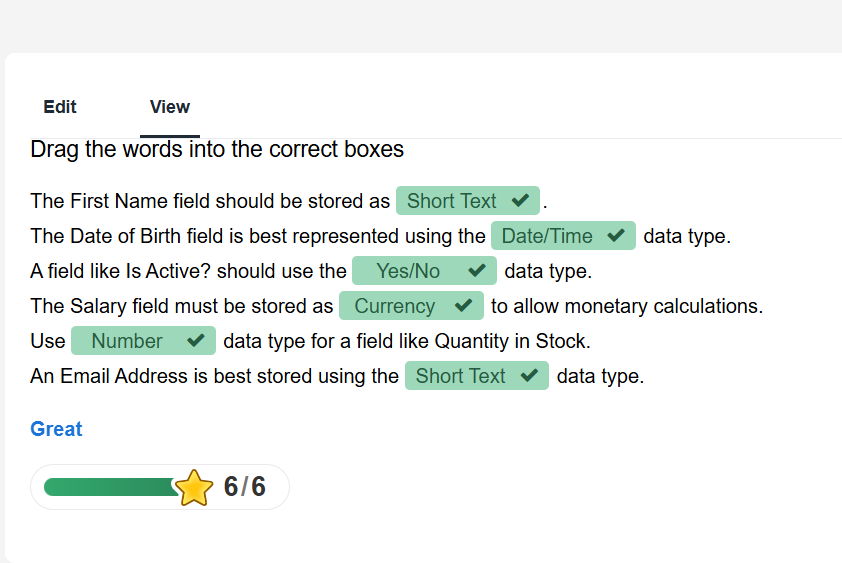Select the Date/Time answer box
This screenshot has height=563, width=842.
coord(547,236)
